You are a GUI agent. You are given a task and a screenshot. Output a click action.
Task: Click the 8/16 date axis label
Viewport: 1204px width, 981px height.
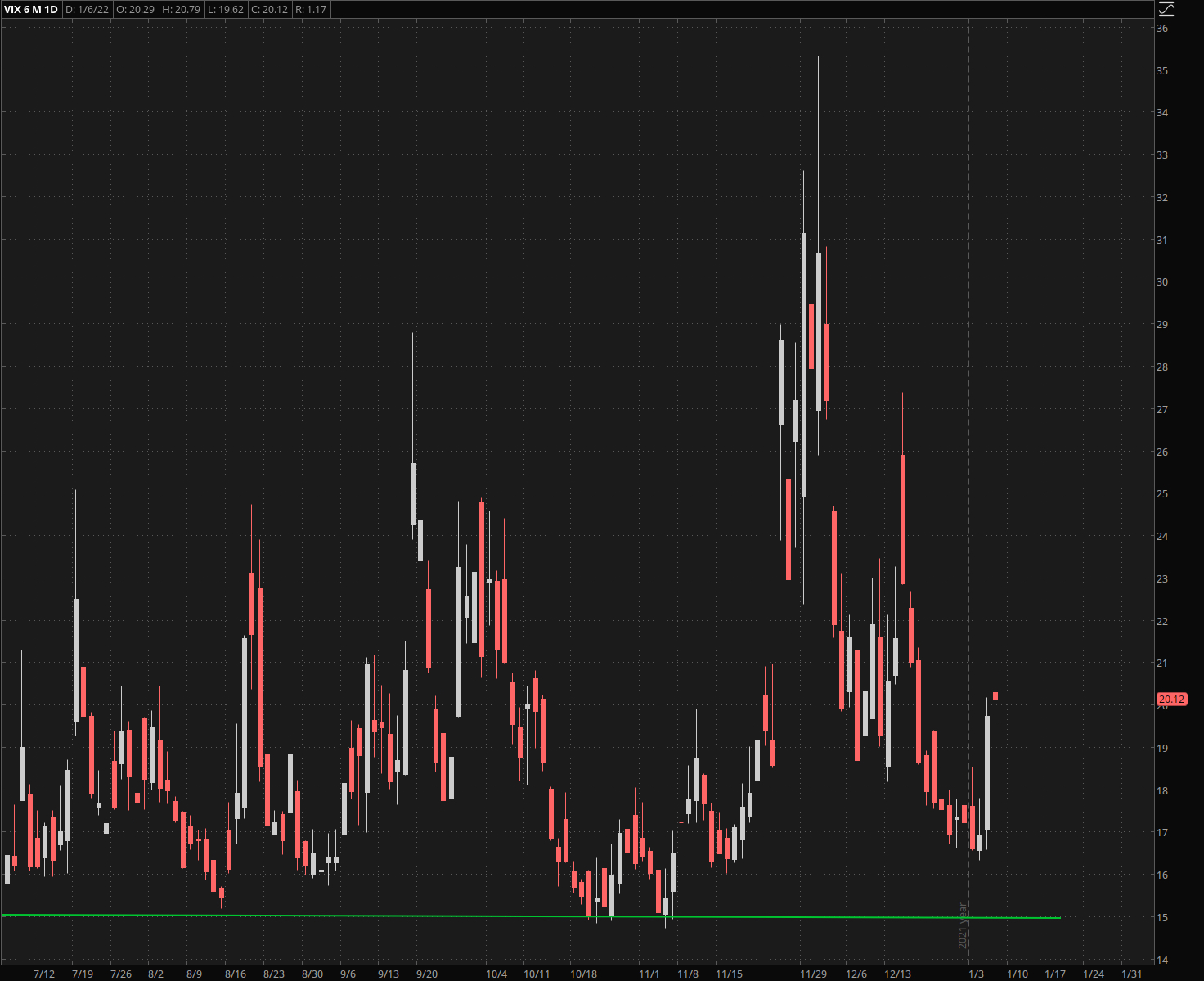pyautogui.click(x=236, y=974)
